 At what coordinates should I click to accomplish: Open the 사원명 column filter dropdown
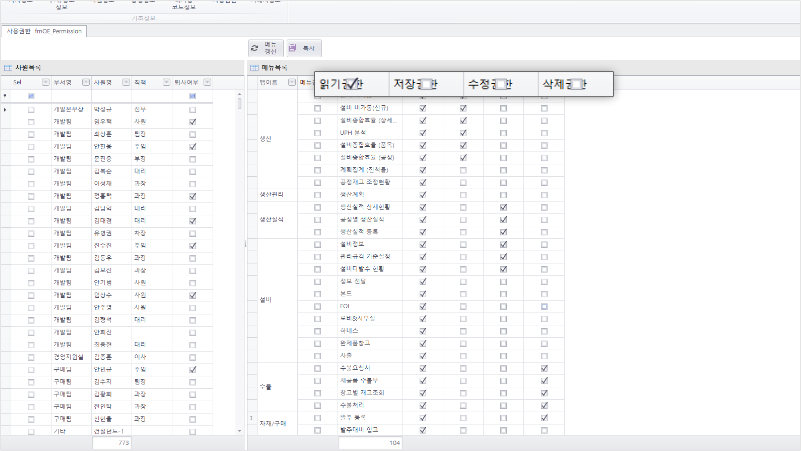point(126,82)
